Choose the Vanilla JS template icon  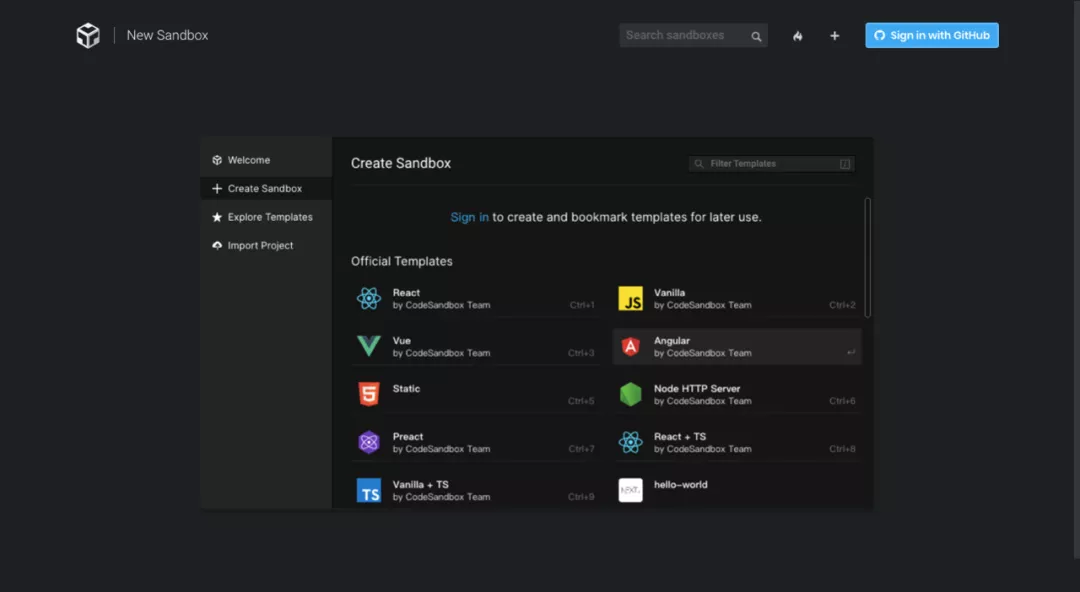click(630, 298)
